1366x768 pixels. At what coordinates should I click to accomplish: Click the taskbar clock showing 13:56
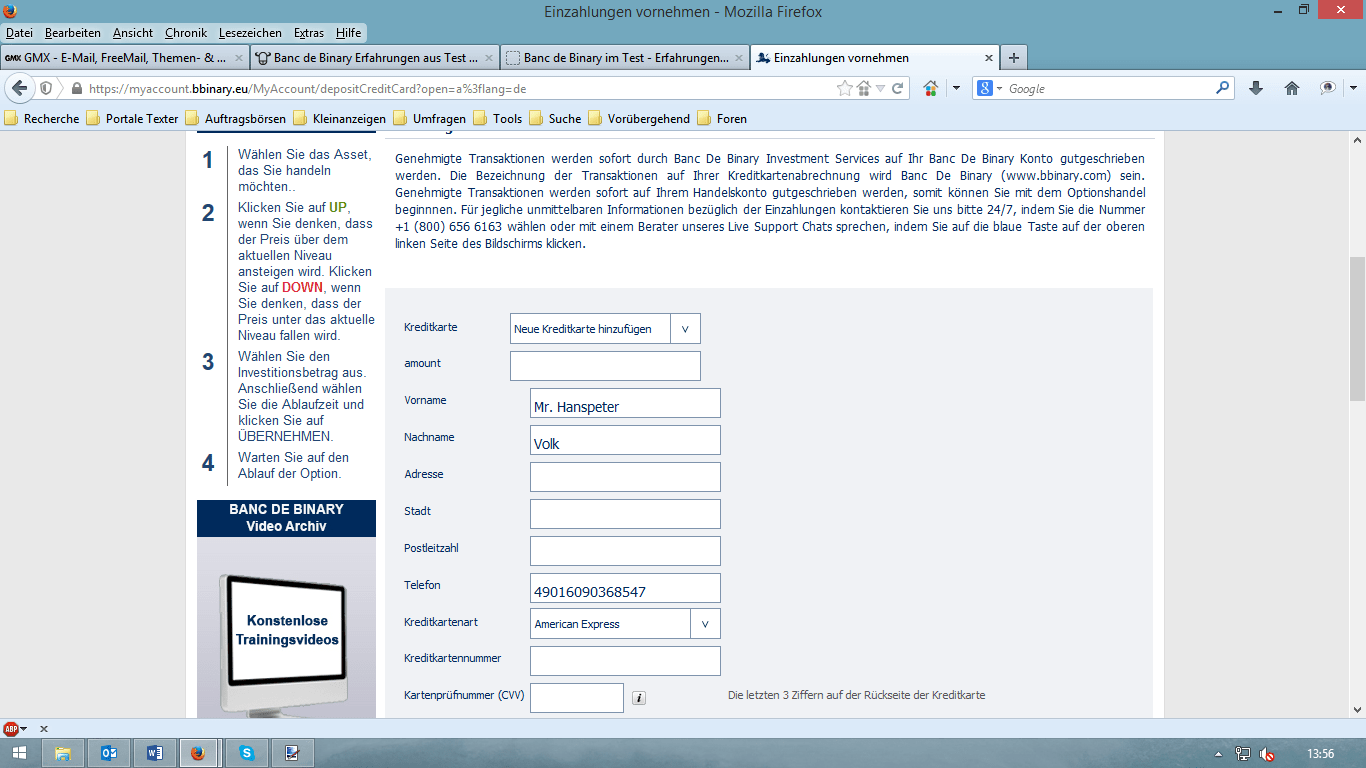tap(1320, 753)
